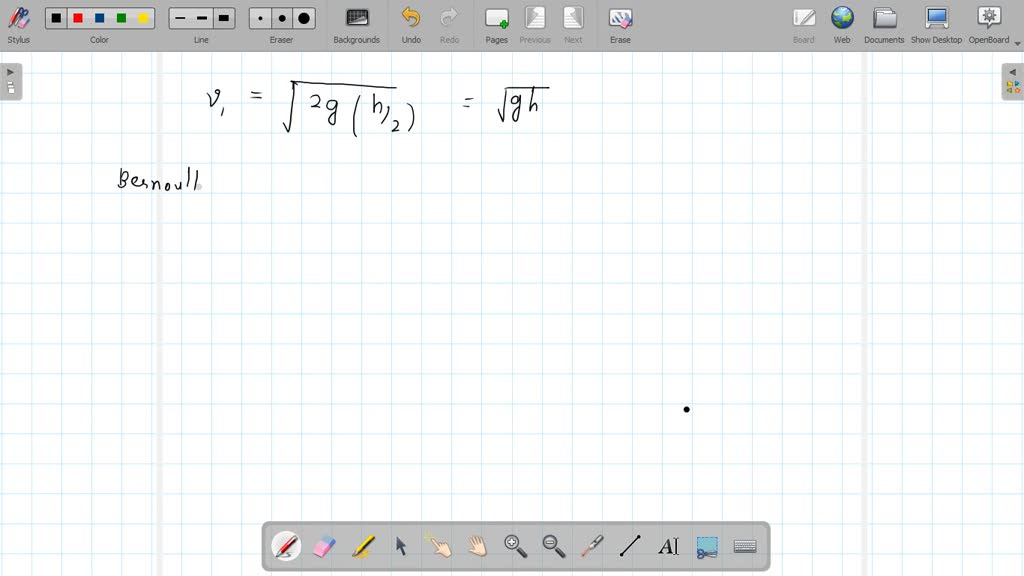Pick the hand scroll page tool
Screen dimensions: 1024x576
click(x=477, y=547)
